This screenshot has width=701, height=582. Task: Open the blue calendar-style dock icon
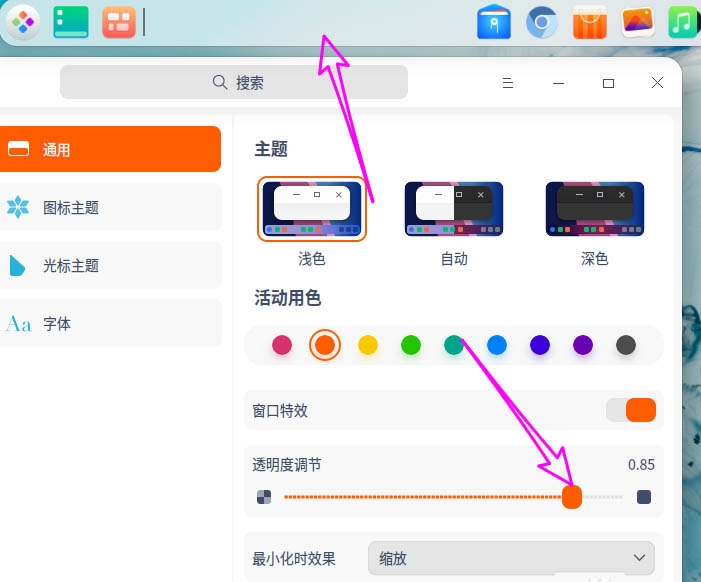tap(494, 22)
